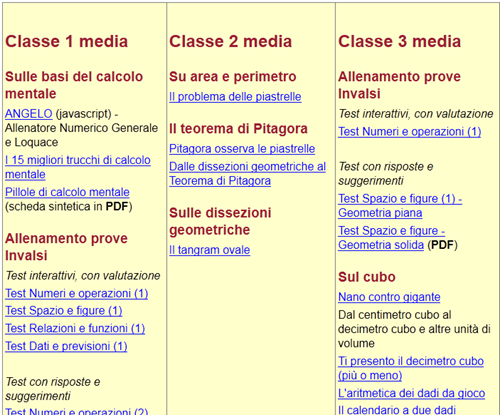
Task: Click "Dal centimetro cubo al decimetro cubo" paragraph
Action: [x=414, y=329]
